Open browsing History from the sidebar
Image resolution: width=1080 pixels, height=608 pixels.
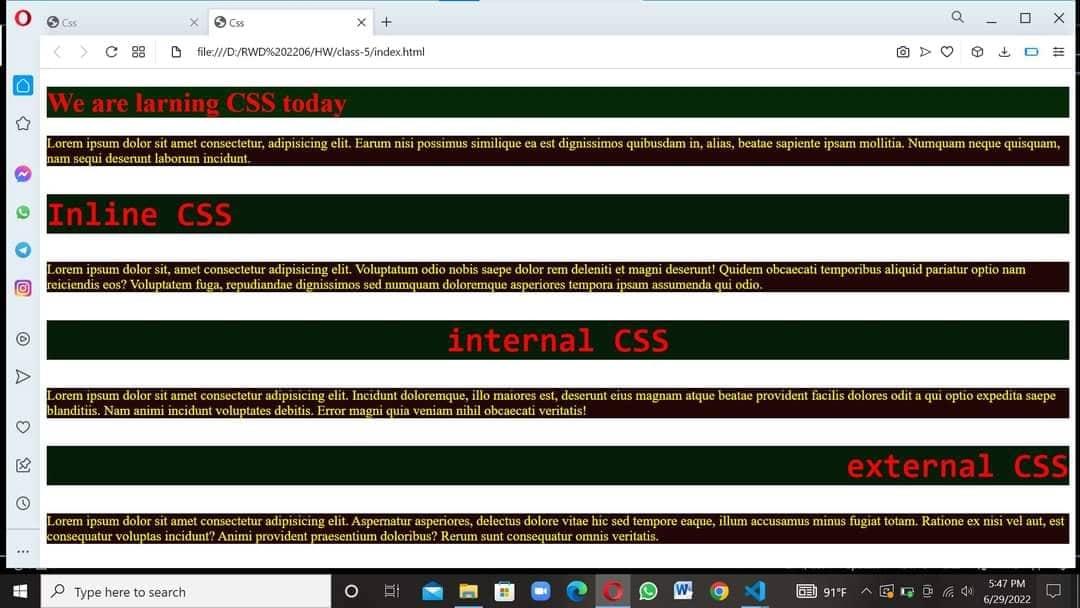coord(22,502)
